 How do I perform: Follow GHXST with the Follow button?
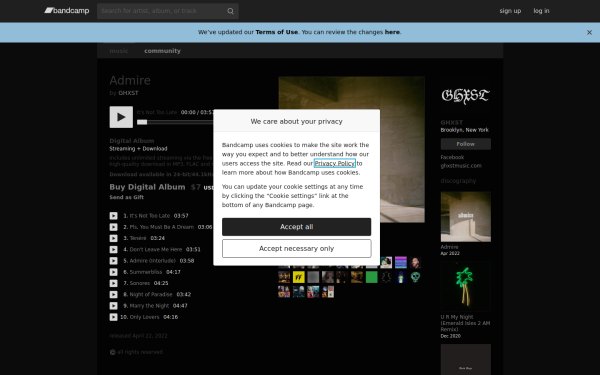coord(465,144)
